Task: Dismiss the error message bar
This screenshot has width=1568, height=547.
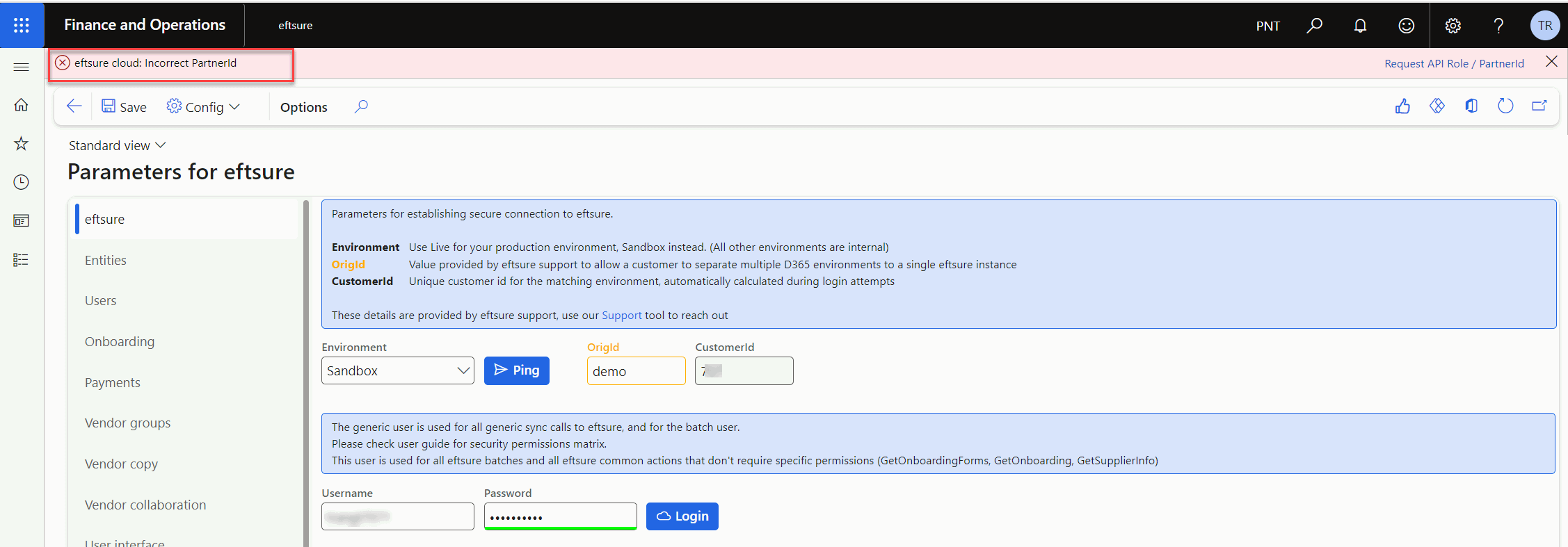Action: pos(1551,62)
